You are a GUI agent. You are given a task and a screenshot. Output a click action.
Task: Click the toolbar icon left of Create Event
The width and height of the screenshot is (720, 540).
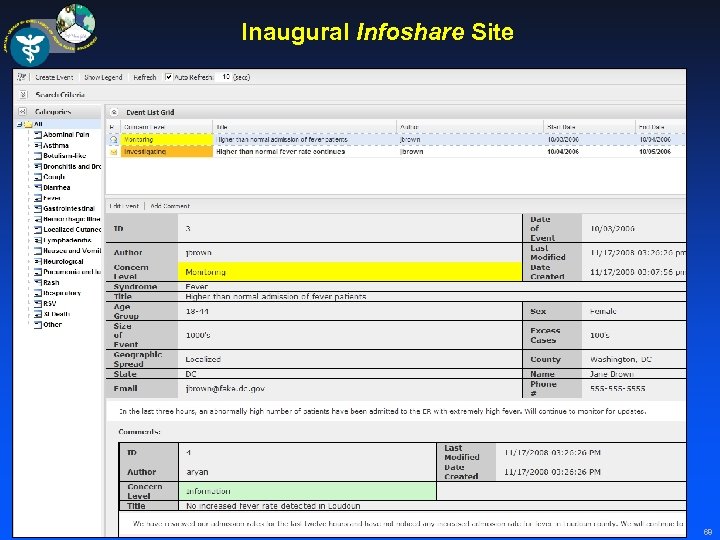point(22,77)
